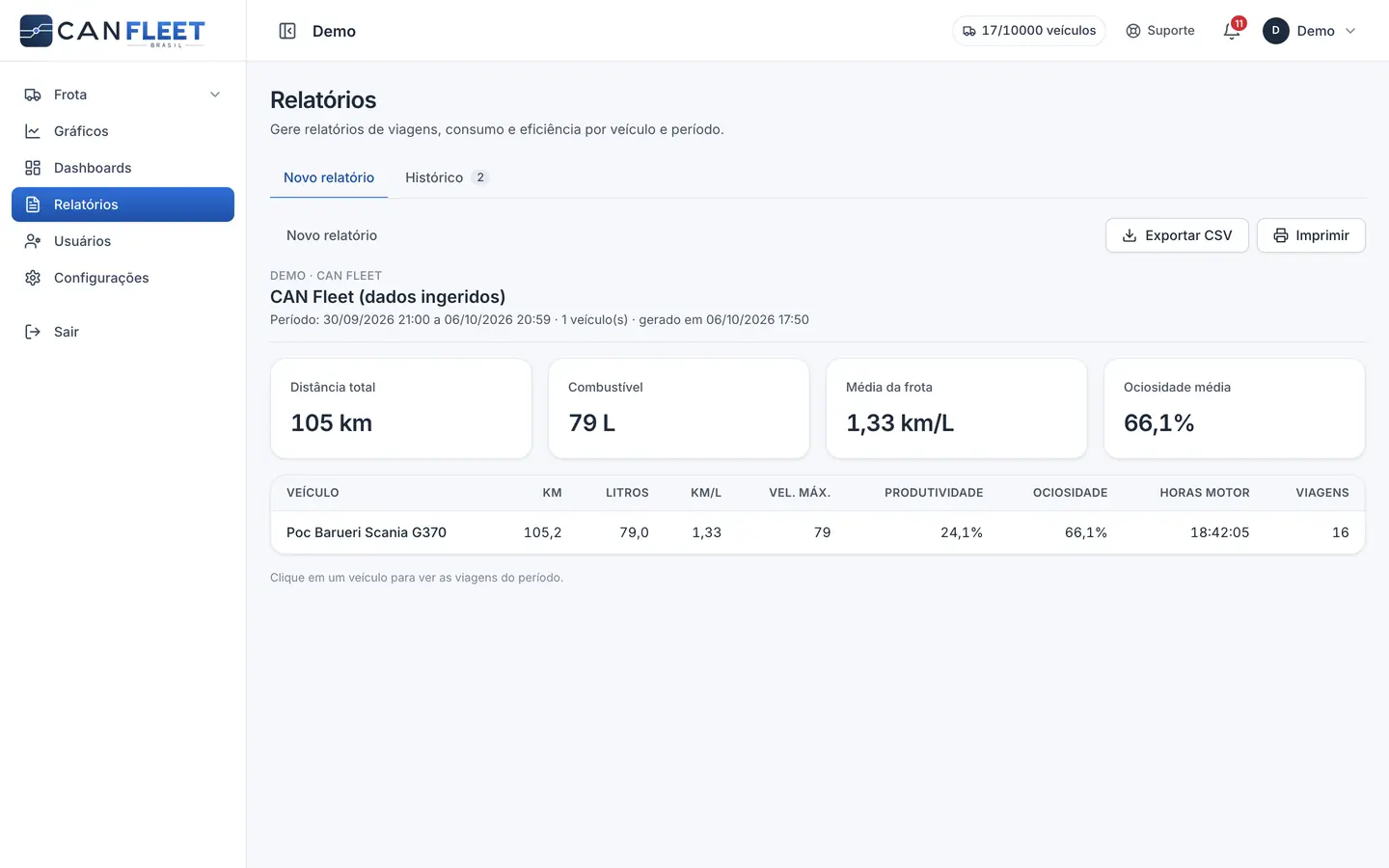
Task: Click the 18:42:05 engine hours value
Action: pyautogui.click(x=1220, y=532)
